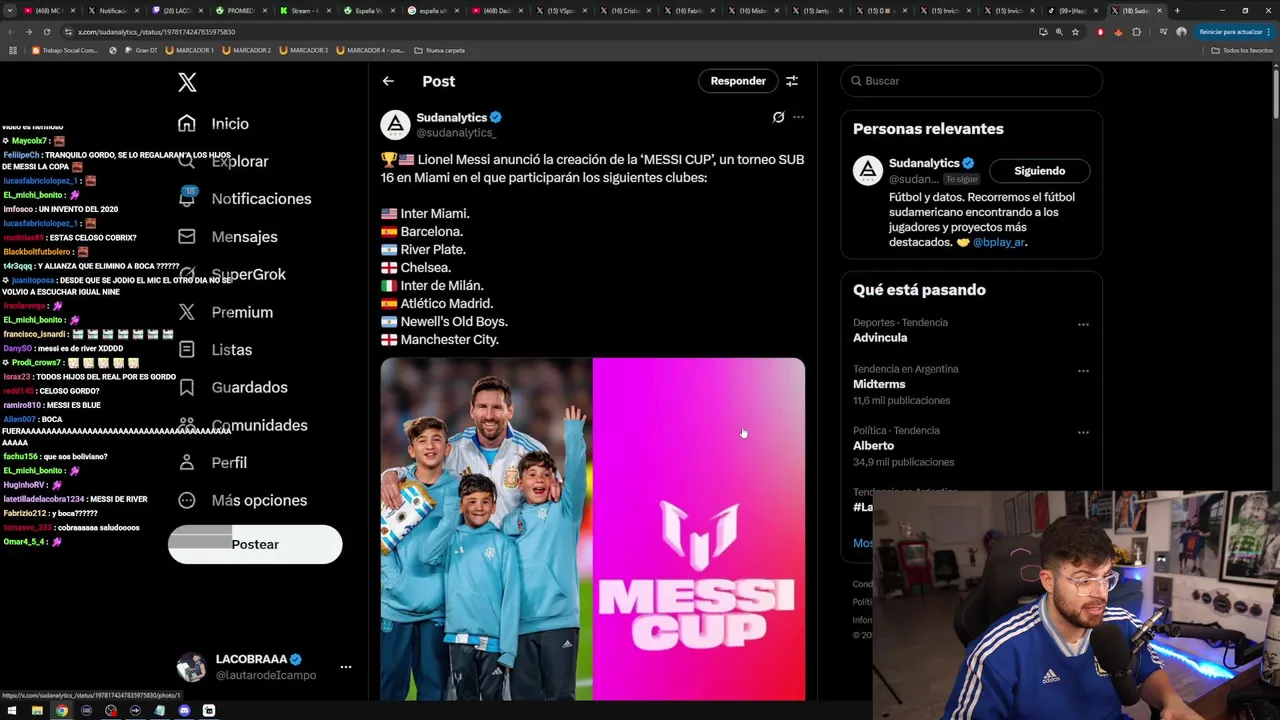This screenshot has height=720, width=1280.
Task: Open Sudanalytics avatar in Personas relevantes
Action: coord(868,171)
